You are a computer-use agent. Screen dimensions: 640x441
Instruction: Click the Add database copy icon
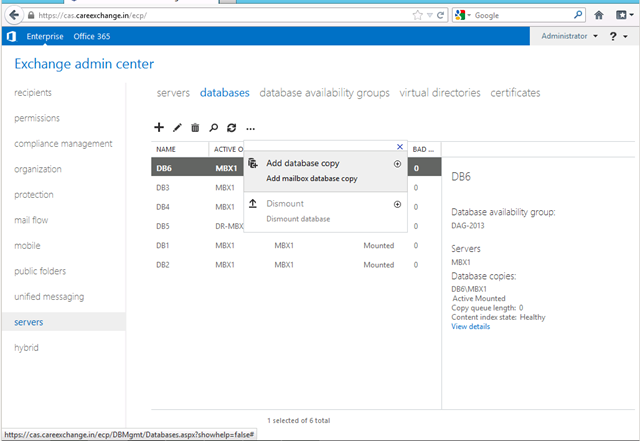pyautogui.click(x=253, y=163)
